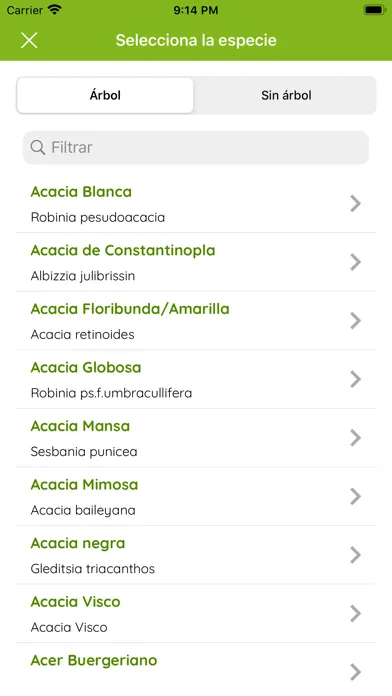Tap chevron for Acacia Floribunda/Amarilla
The image size is (392, 696).
coord(355,320)
